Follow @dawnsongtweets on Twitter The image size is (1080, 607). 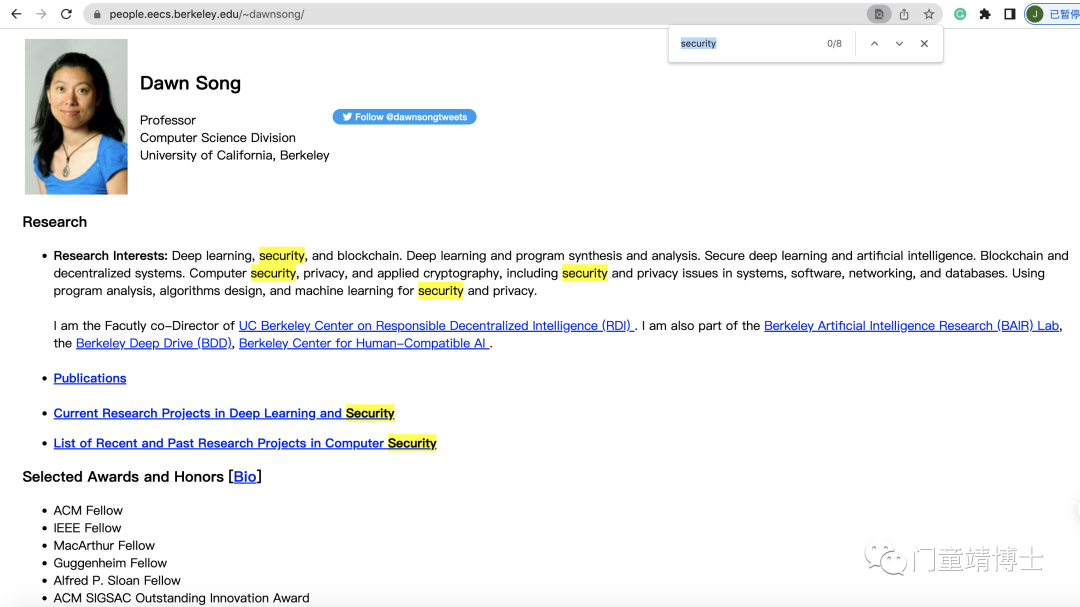(x=404, y=117)
